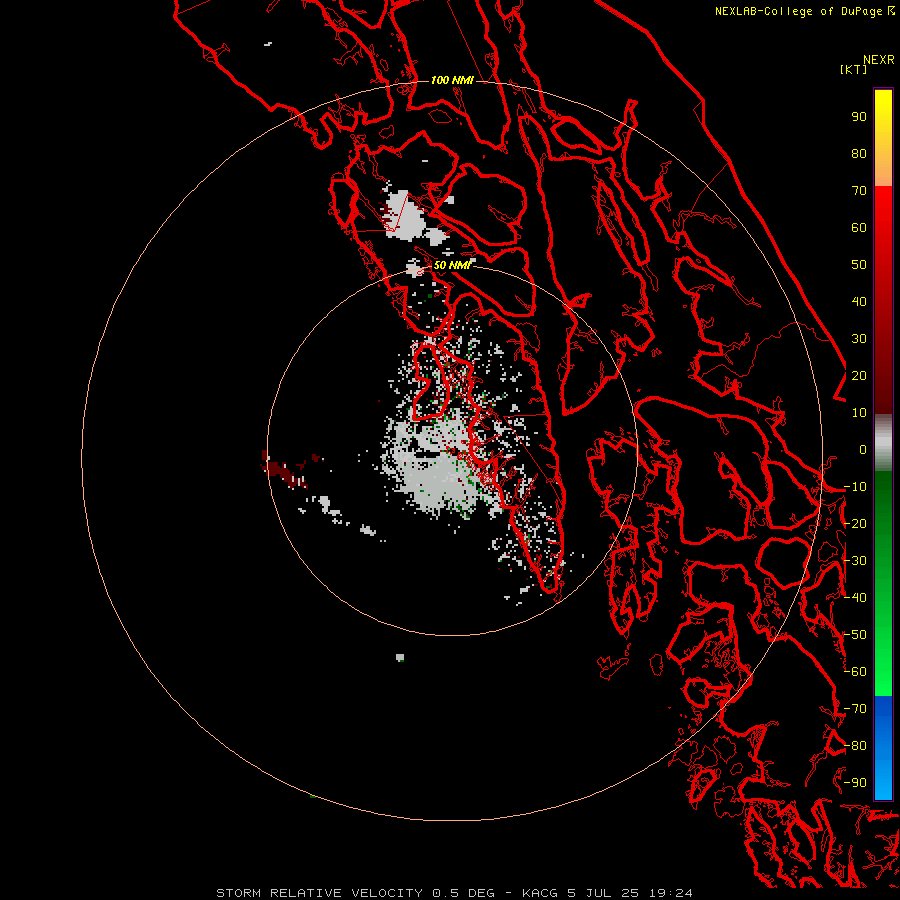Image resolution: width=900 pixels, height=900 pixels.
Task: Click the 50 value on the velocity scale
Action: 859,265
